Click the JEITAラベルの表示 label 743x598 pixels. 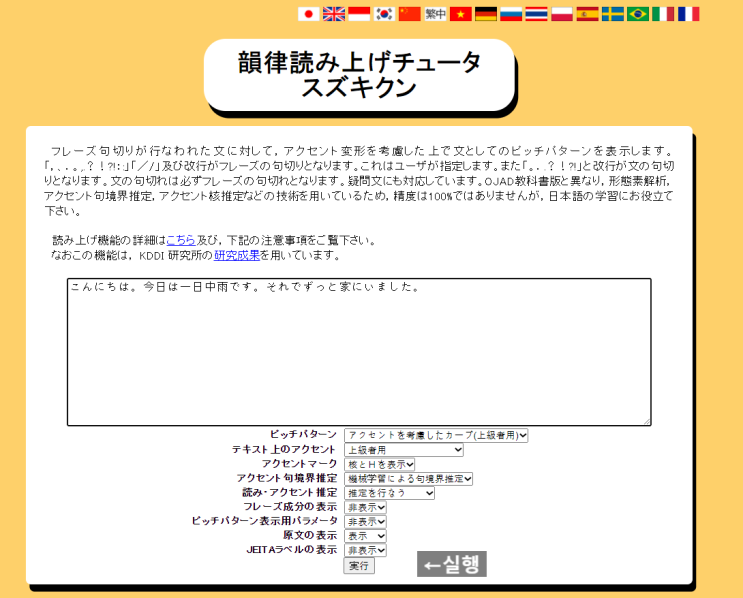click(292, 550)
